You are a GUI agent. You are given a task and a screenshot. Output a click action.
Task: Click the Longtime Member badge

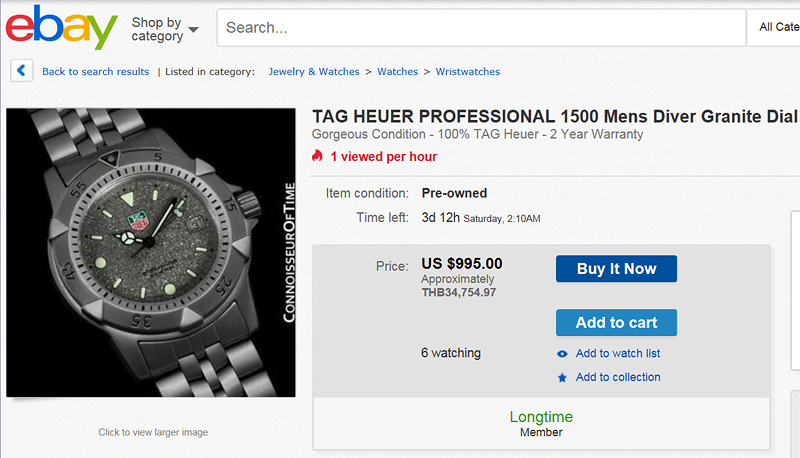click(541, 424)
